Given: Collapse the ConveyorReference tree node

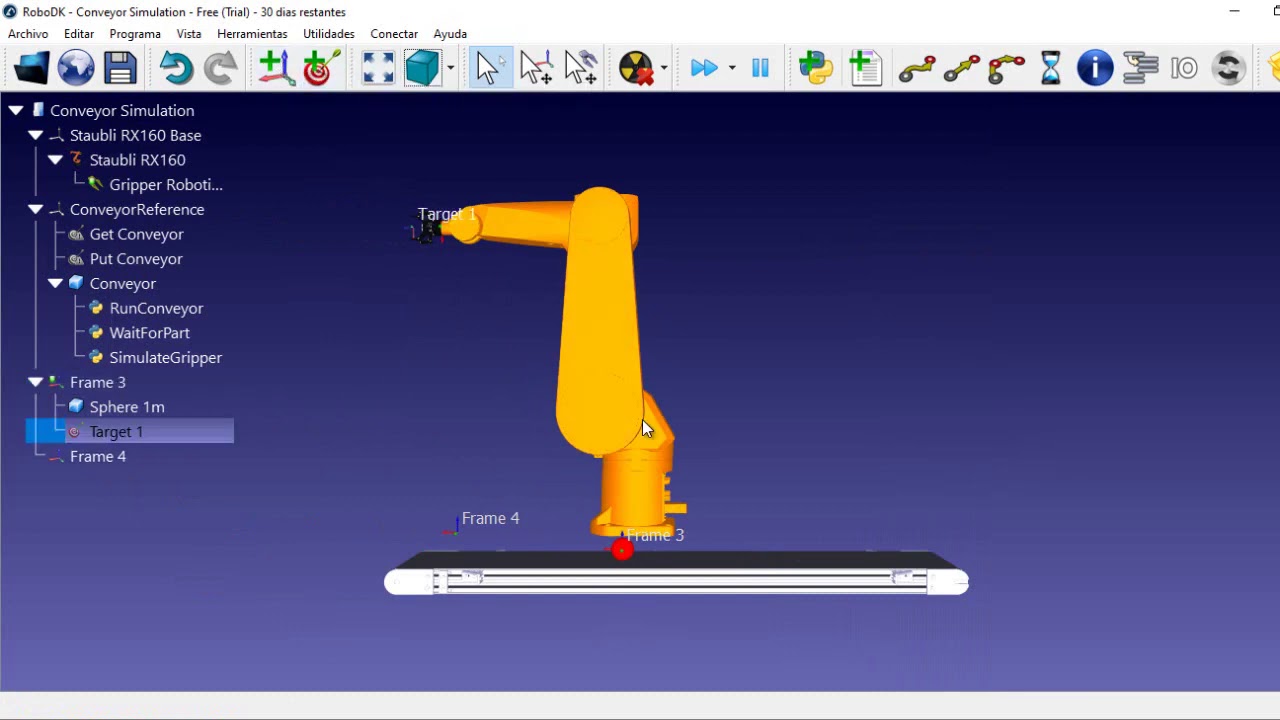Looking at the screenshot, I should (x=36, y=209).
